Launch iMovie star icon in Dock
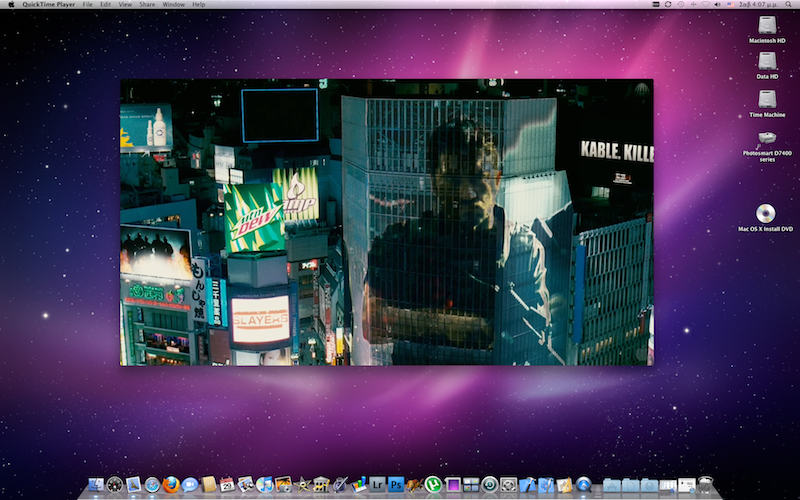 302,485
